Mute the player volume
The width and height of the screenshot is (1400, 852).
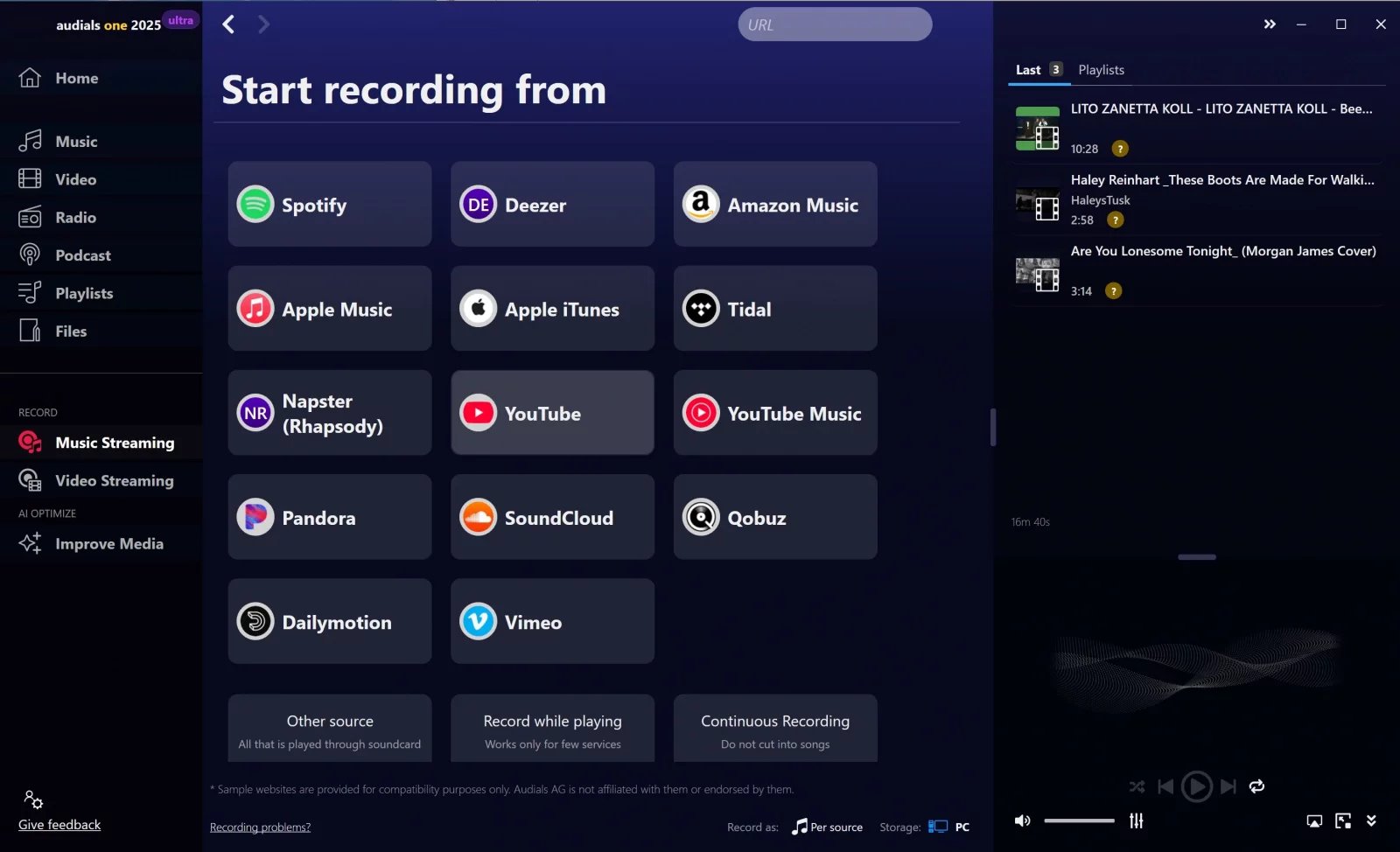point(1022,821)
